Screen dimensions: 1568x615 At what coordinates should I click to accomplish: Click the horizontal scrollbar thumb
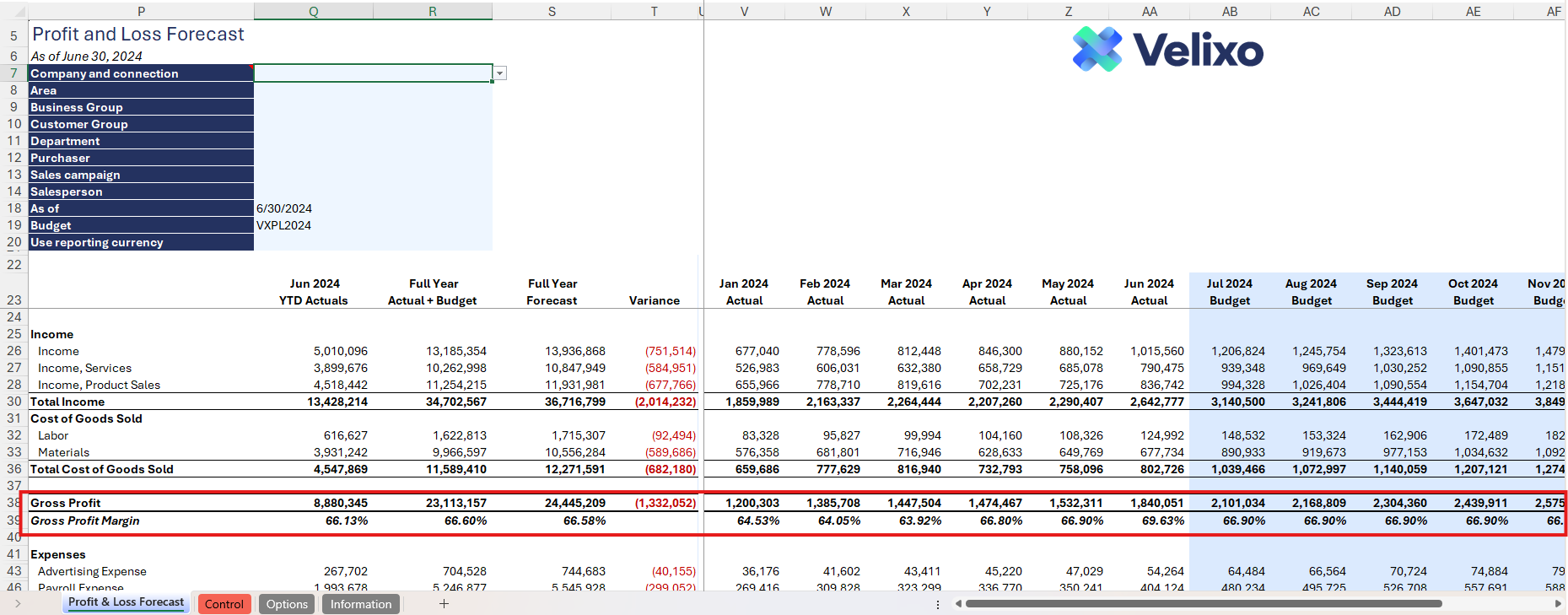coord(1203,603)
